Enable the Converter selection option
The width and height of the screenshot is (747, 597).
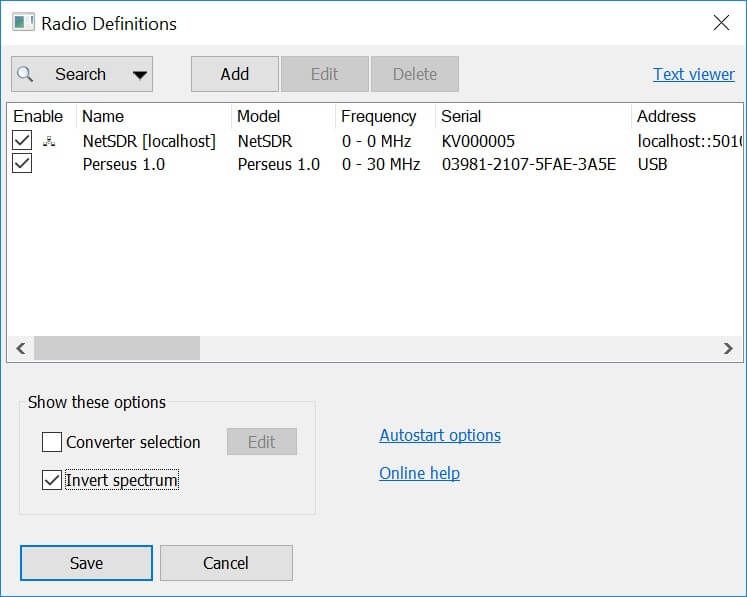click(x=52, y=442)
